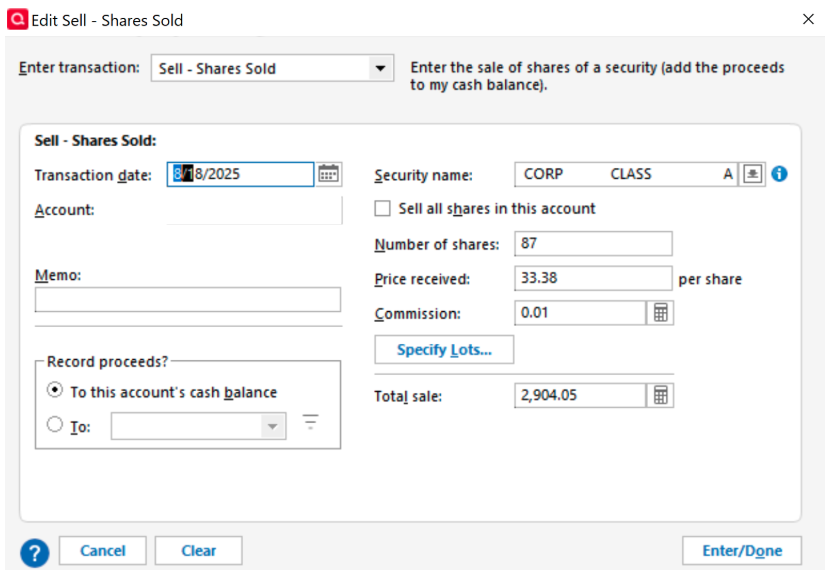Select the To: radio option

(55, 426)
